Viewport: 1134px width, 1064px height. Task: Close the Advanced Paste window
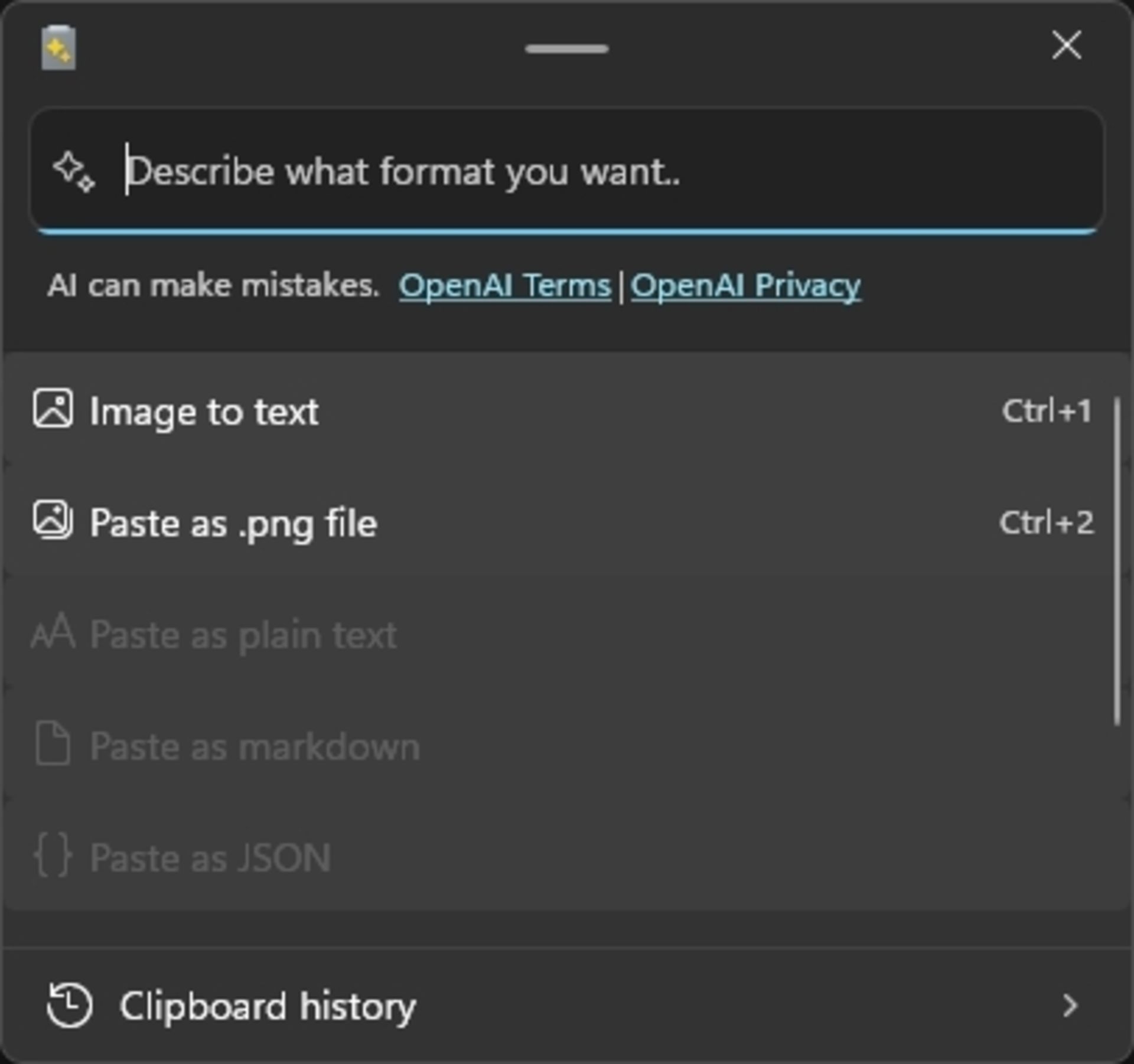(x=1067, y=45)
